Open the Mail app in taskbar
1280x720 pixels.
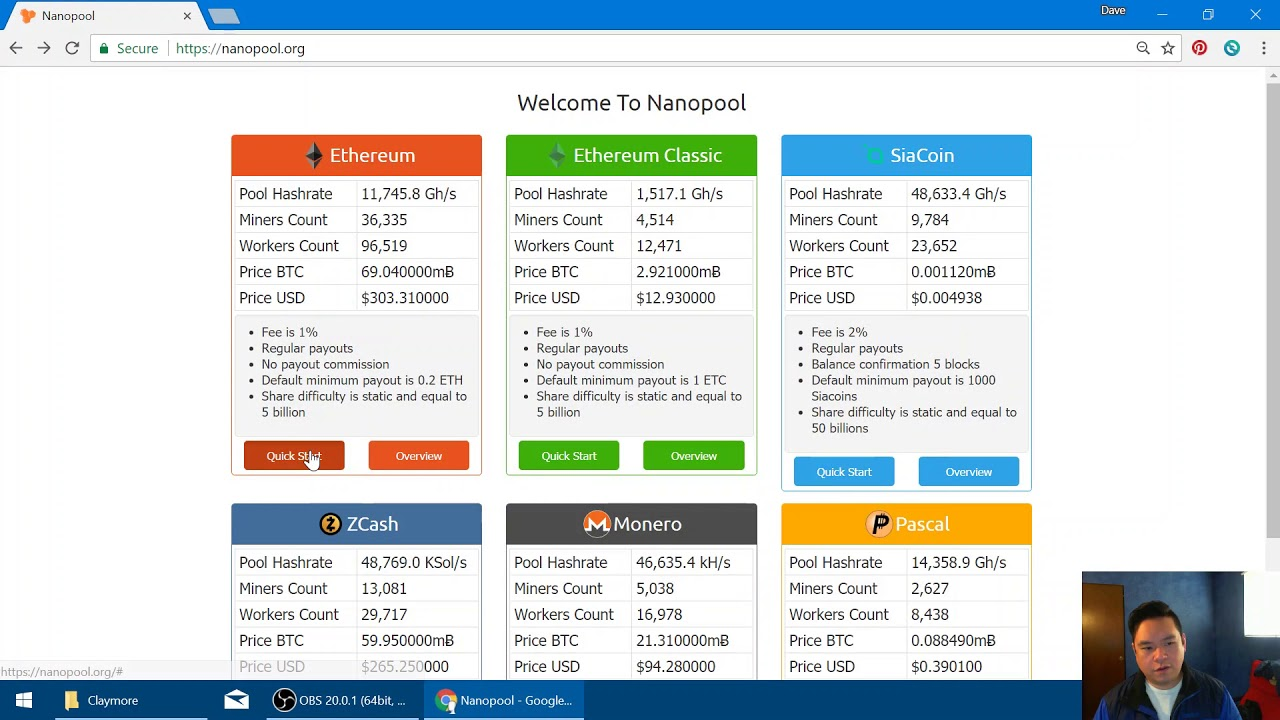236,700
